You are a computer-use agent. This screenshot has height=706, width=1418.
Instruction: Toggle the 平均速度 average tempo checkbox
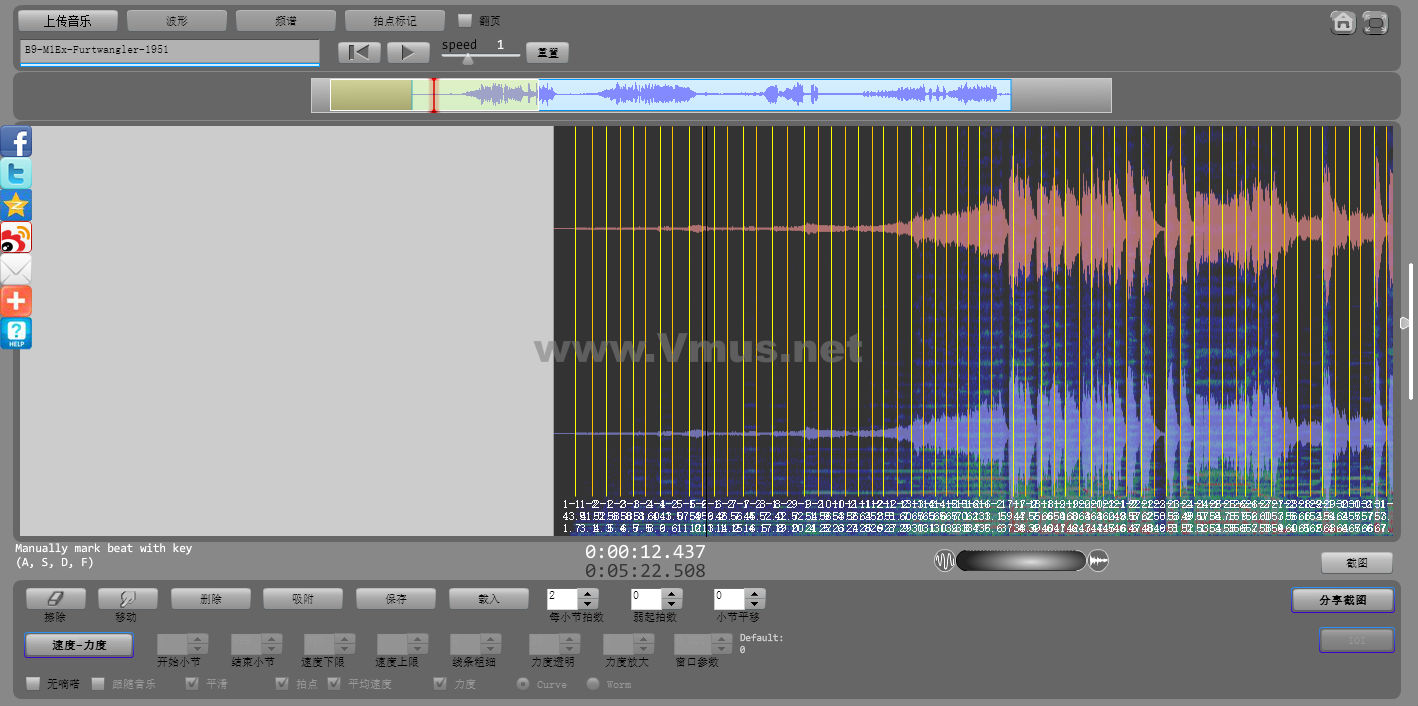coord(335,684)
